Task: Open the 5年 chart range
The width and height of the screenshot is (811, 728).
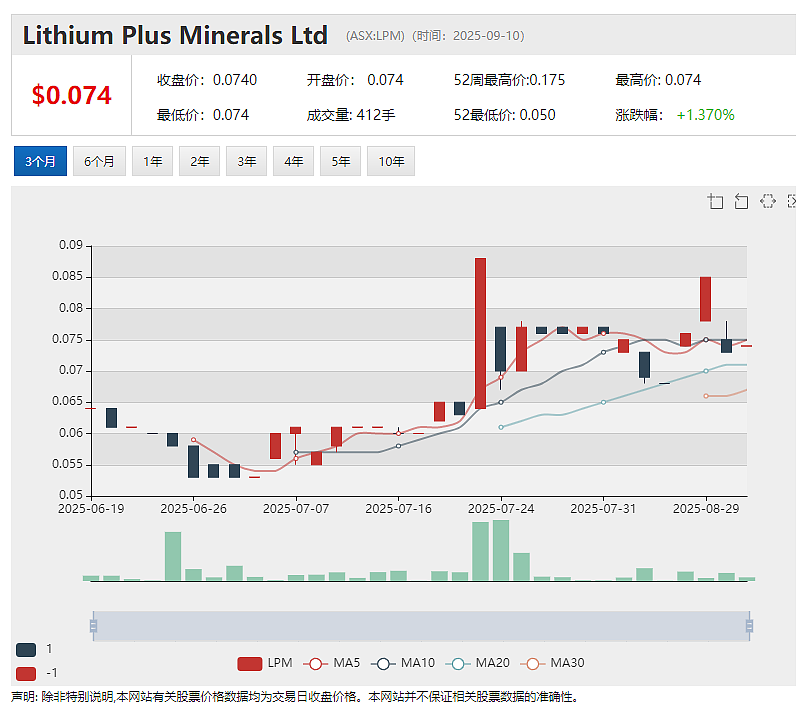Action: pos(340,161)
